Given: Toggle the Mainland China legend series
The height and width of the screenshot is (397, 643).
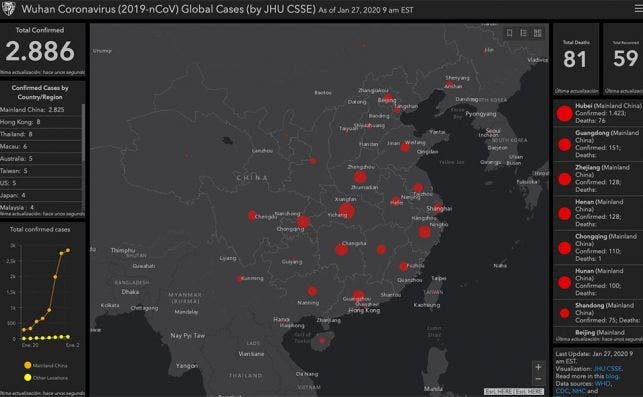Looking at the screenshot, I should coord(45,365).
